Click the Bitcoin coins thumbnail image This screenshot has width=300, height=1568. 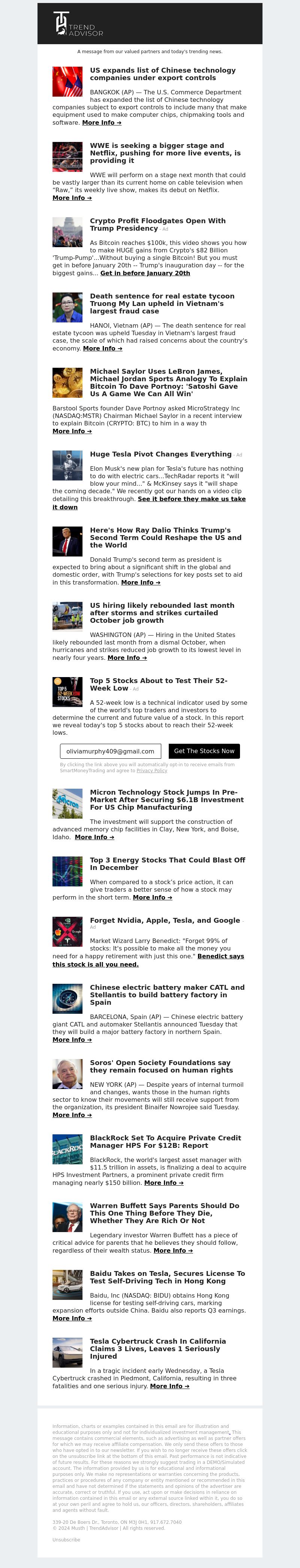click(x=67, y=383)
